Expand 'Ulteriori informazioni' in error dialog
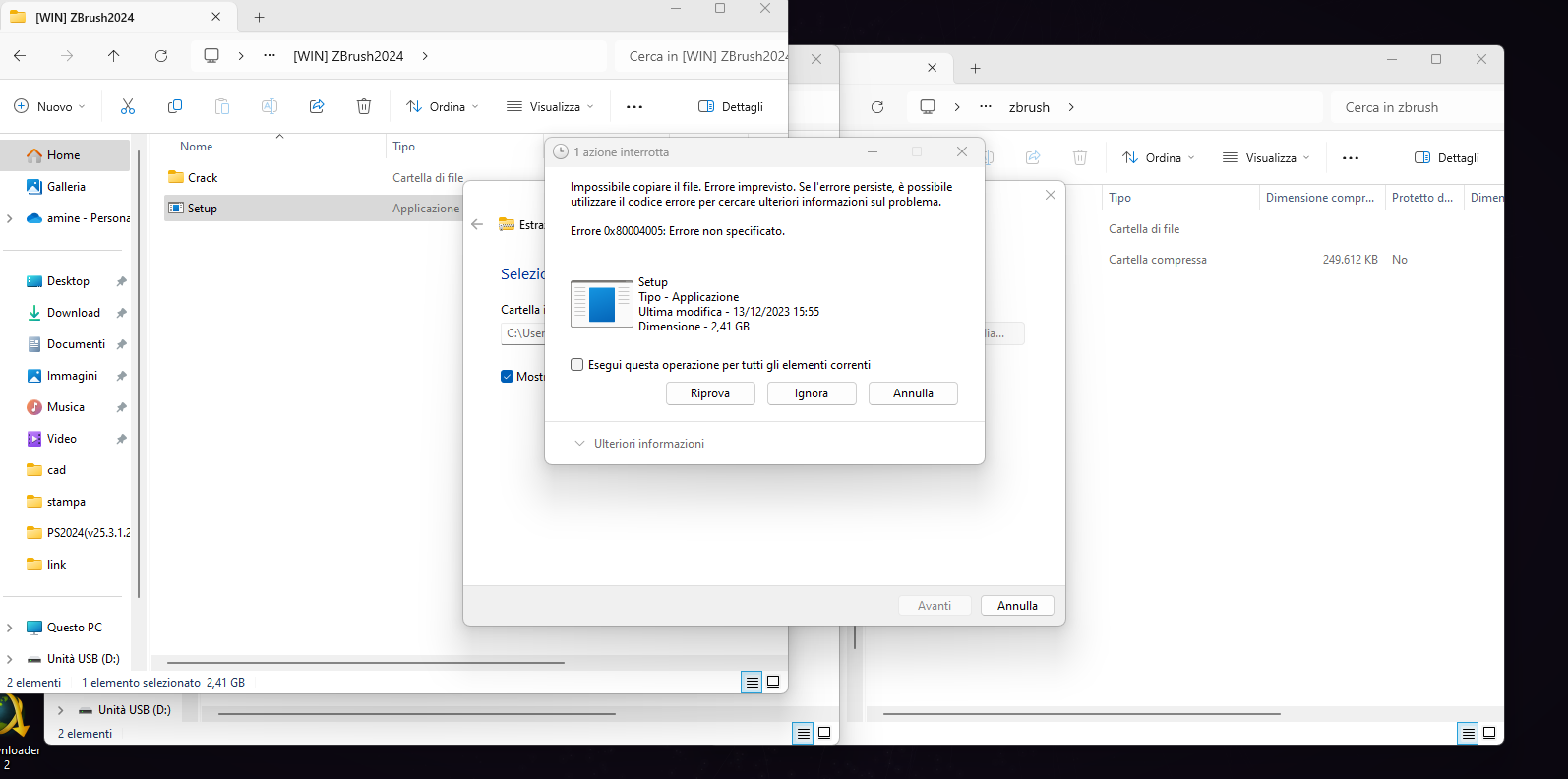Viewport: 1568px width, 779px height. (x=639, y=444)
